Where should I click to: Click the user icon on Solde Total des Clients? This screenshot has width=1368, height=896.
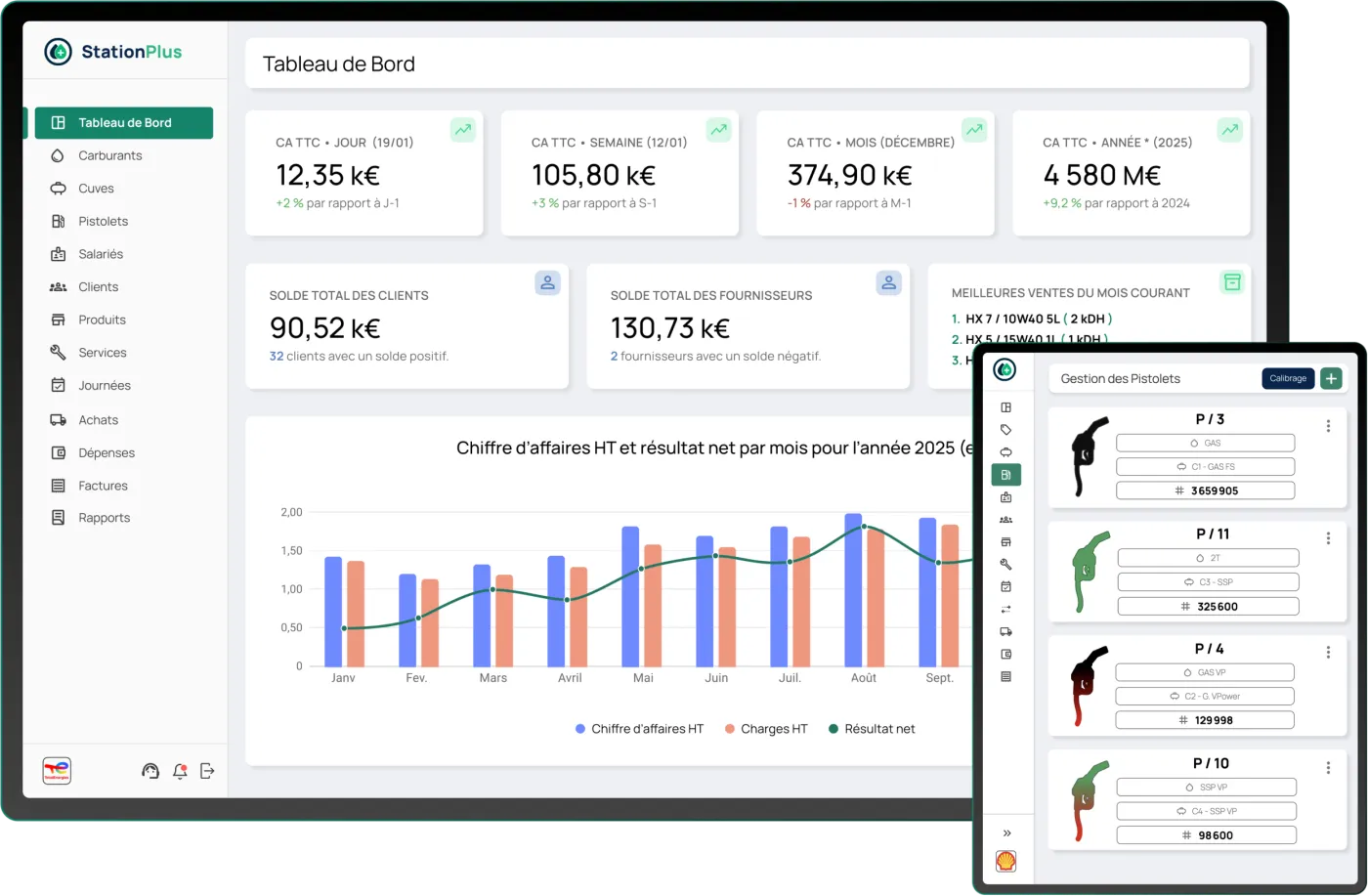tap(547, 282)
